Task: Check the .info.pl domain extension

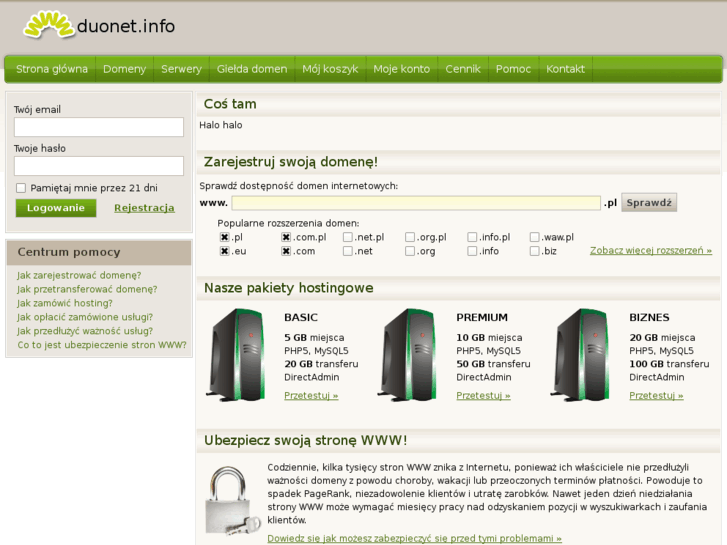Action: point(472,237)
